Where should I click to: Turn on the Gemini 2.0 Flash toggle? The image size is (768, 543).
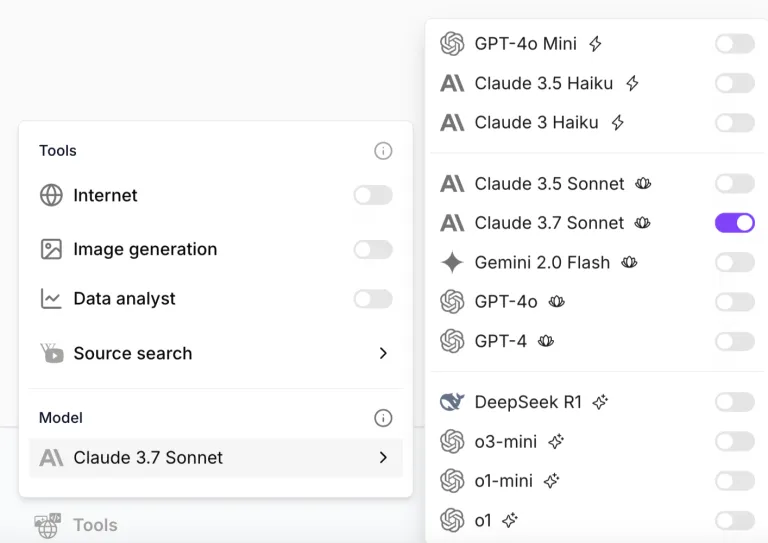735,262
